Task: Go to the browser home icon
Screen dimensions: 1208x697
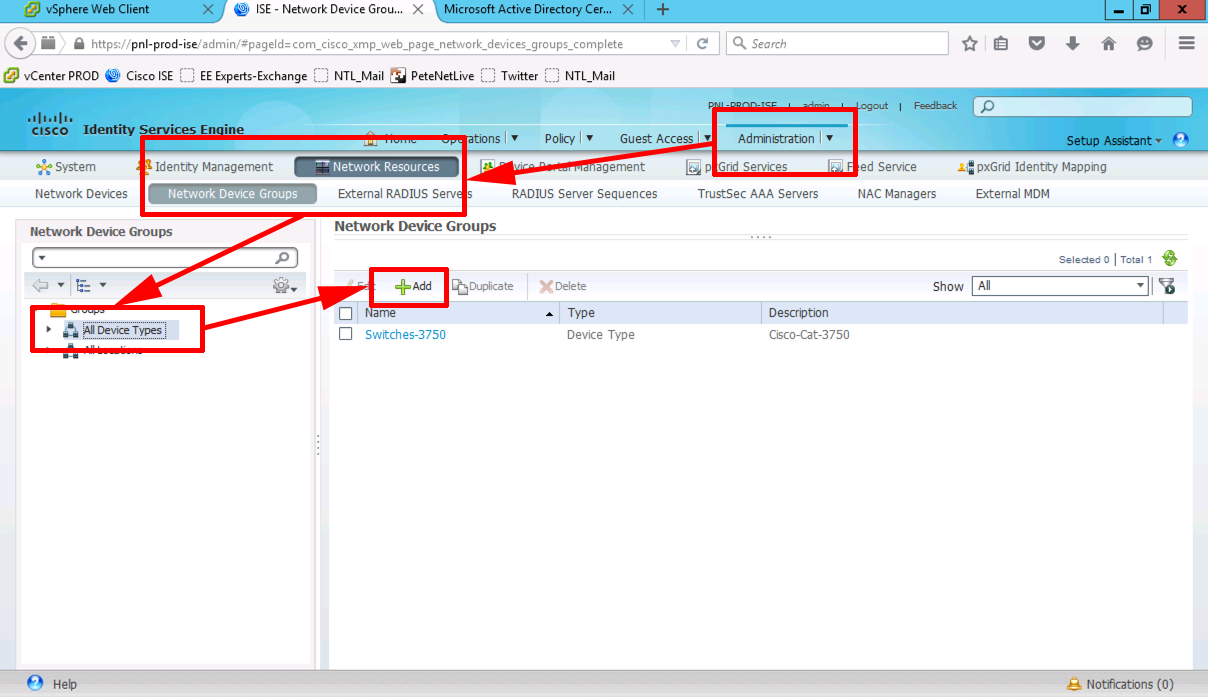Action: click(1108, 44)
